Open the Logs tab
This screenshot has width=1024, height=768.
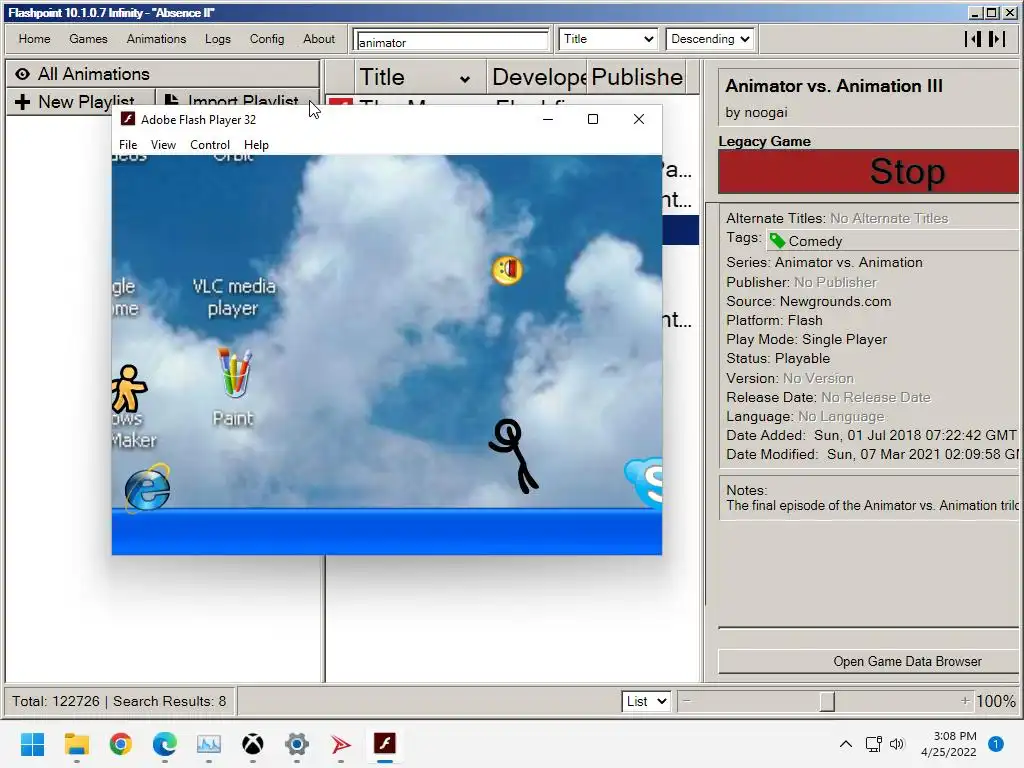[x=217, y=39]
